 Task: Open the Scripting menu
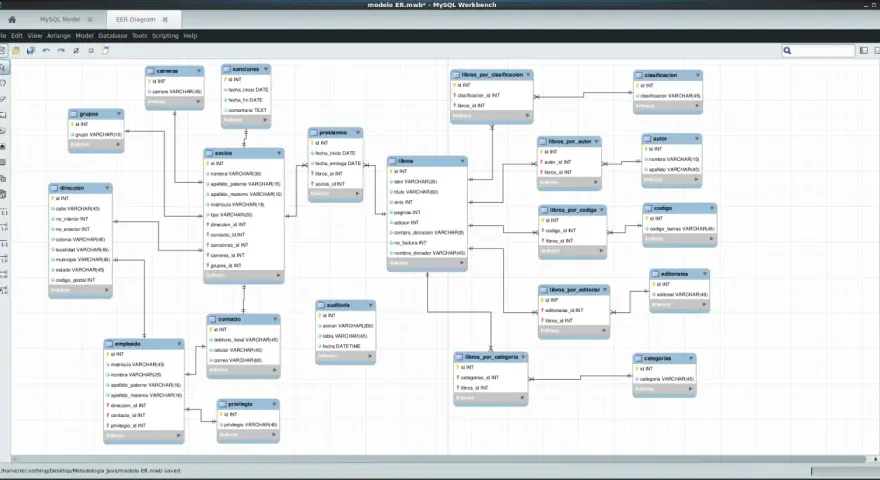[x=165, y=36]
